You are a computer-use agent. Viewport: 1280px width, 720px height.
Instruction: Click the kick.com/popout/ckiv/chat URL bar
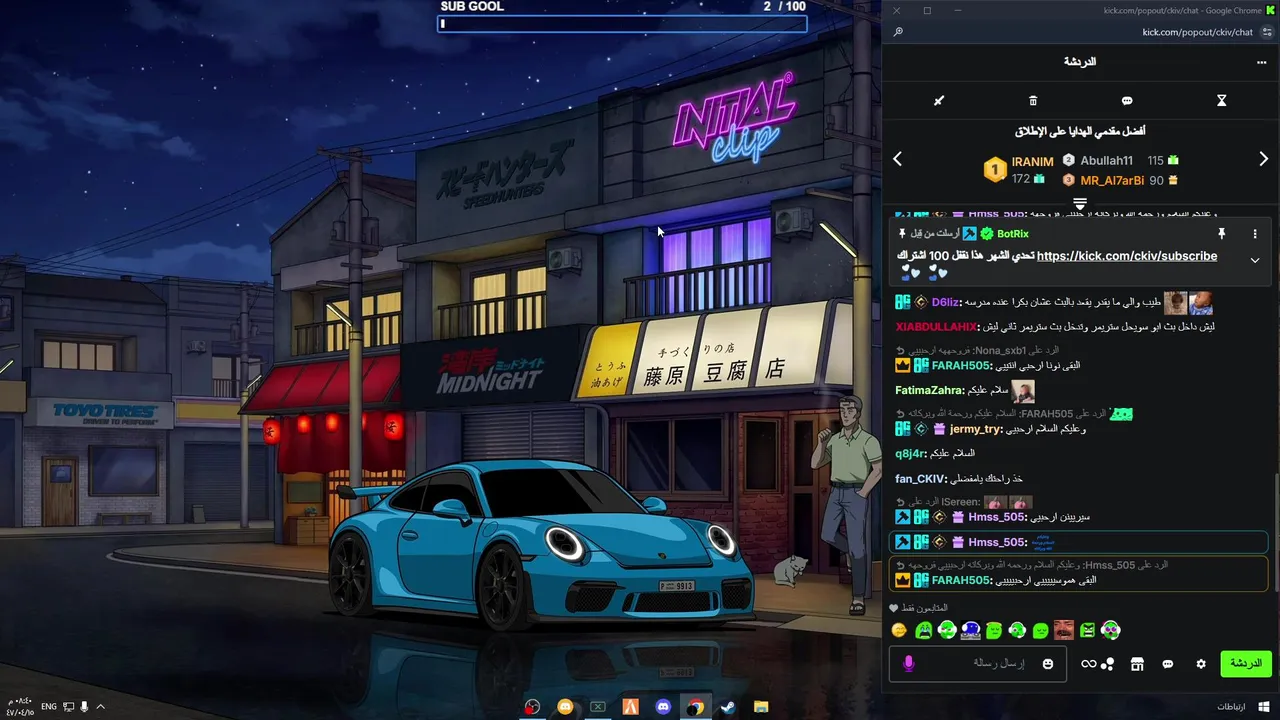[1197, 32]
